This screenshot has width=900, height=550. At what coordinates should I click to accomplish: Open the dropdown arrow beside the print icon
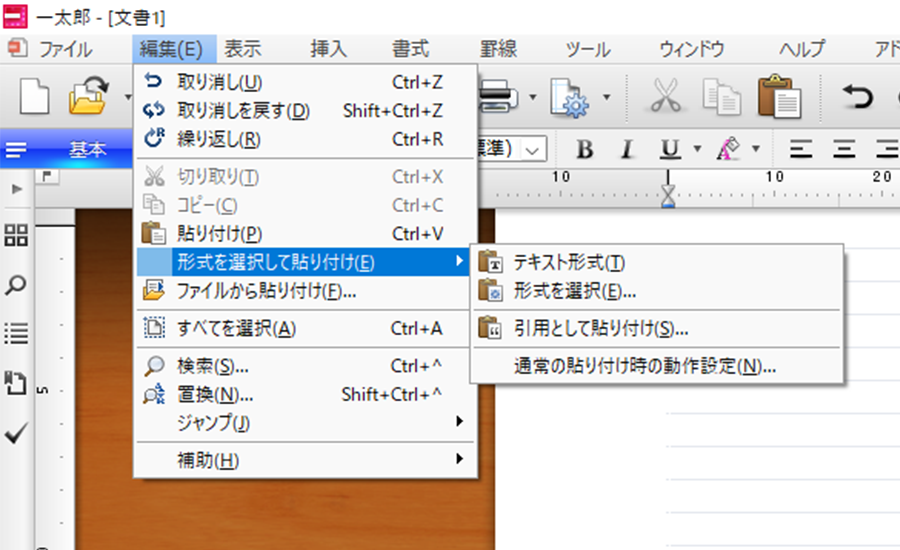[534, 97]
